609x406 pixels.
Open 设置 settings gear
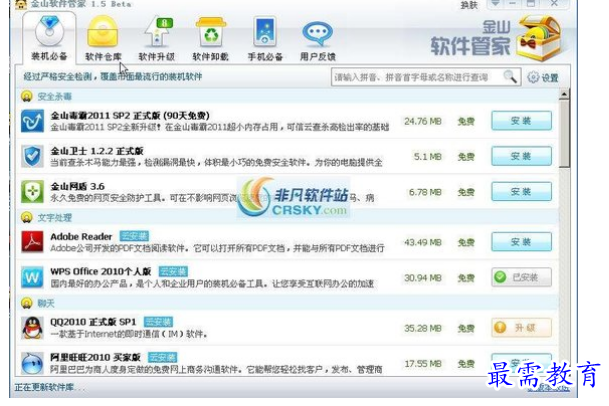pos(543,77)
